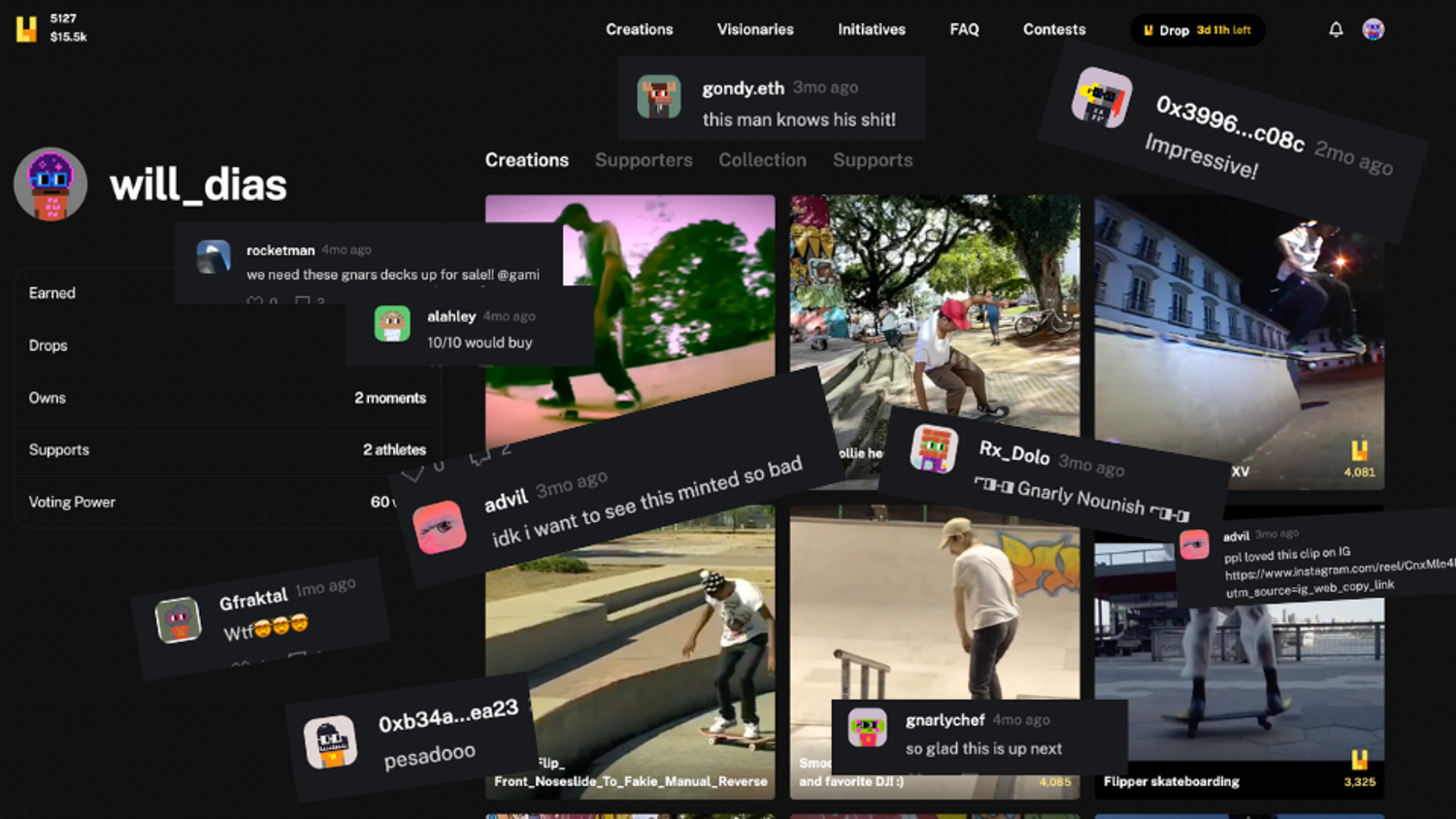Switch to the Supporters tab
The width and height of the screenshot is (1456, 819).
(x=644, y=160)
